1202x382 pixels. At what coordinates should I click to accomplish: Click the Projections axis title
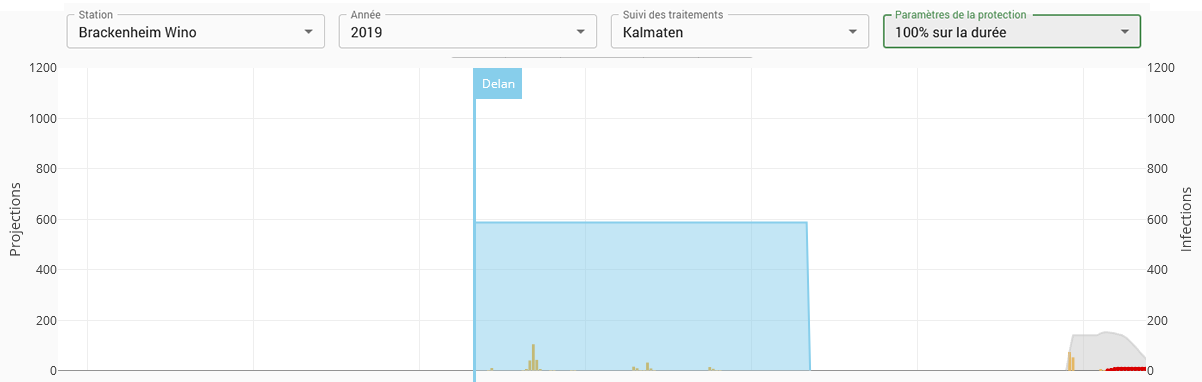coord(15,219)
